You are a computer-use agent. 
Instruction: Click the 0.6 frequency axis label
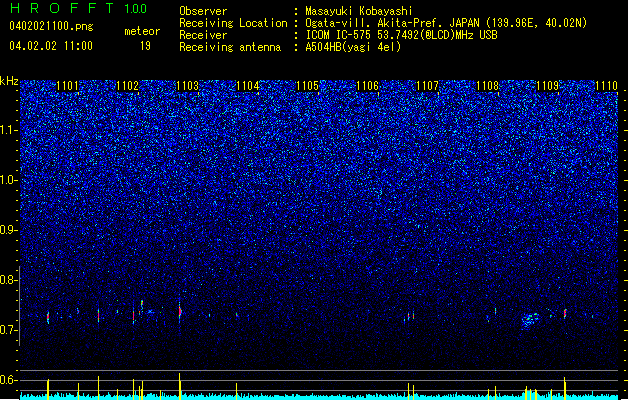[x=9, y=380]
